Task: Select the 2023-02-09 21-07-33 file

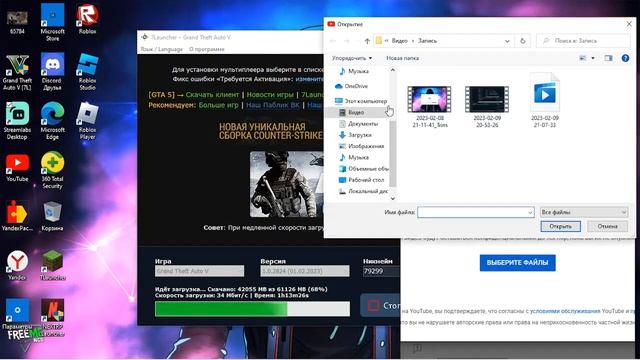Action: pos(545,100)
